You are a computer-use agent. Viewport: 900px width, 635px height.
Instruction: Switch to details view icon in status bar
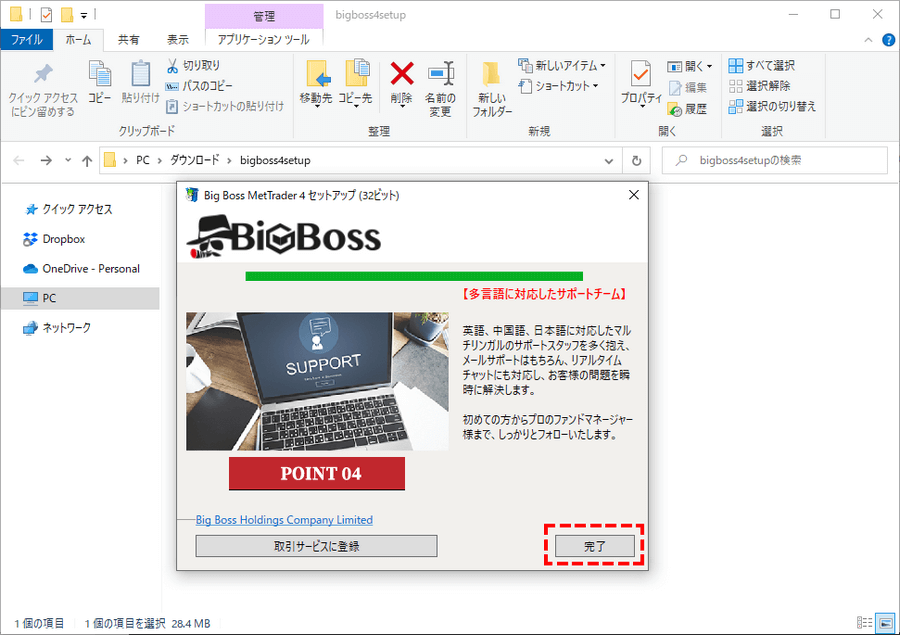click(864, 623)
